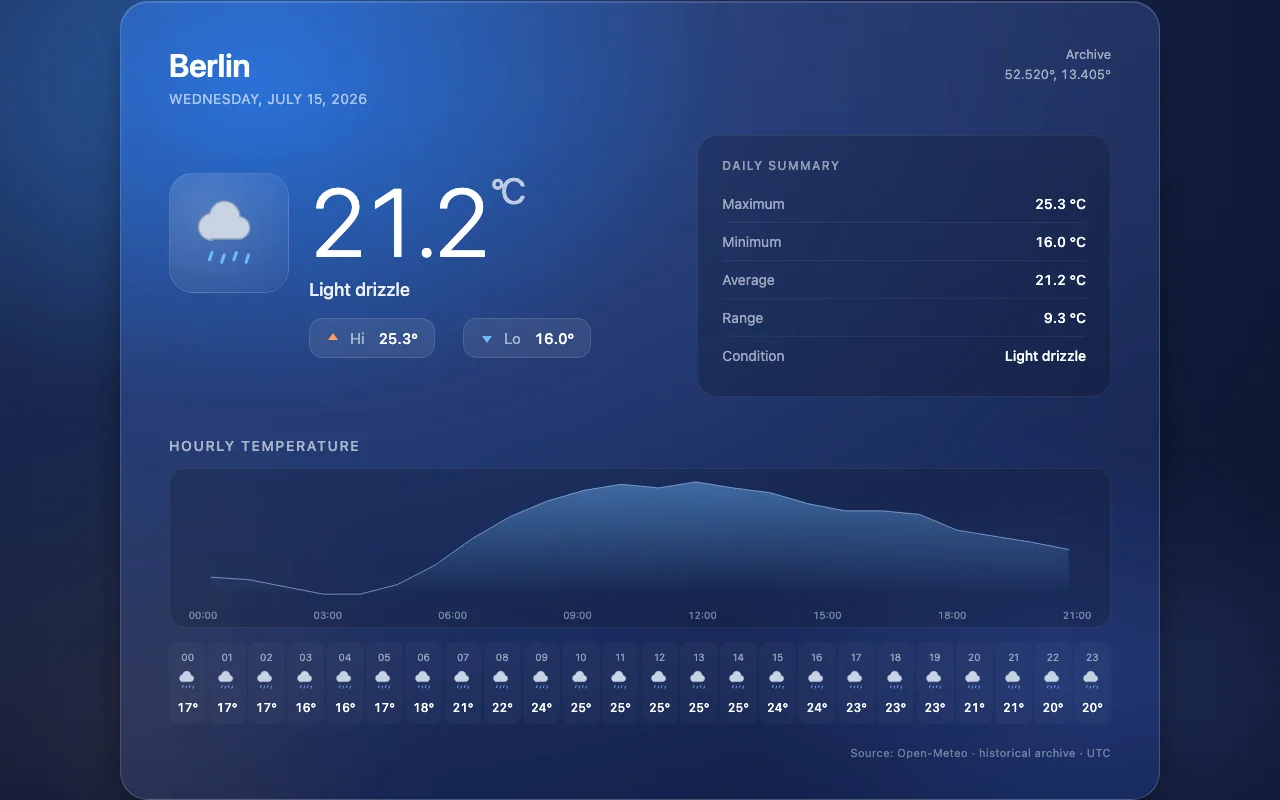Click the 06:00 chart axis label
Viewport: 1280px width, 800px height.
coord(453,615)
